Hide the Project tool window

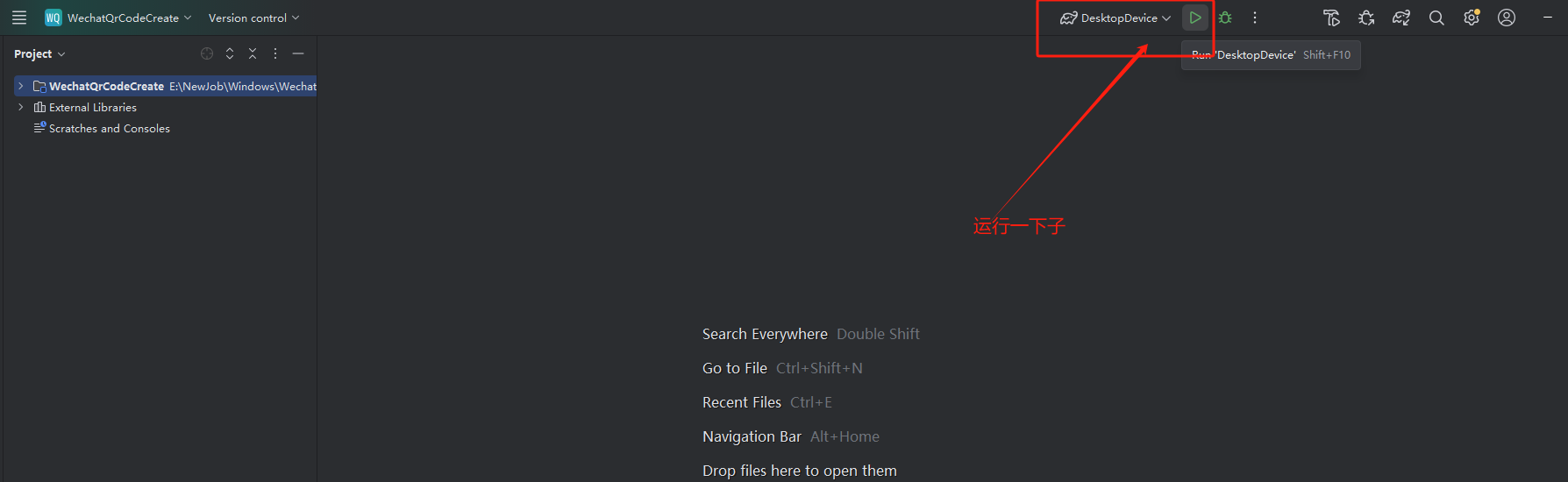(298, 53)
